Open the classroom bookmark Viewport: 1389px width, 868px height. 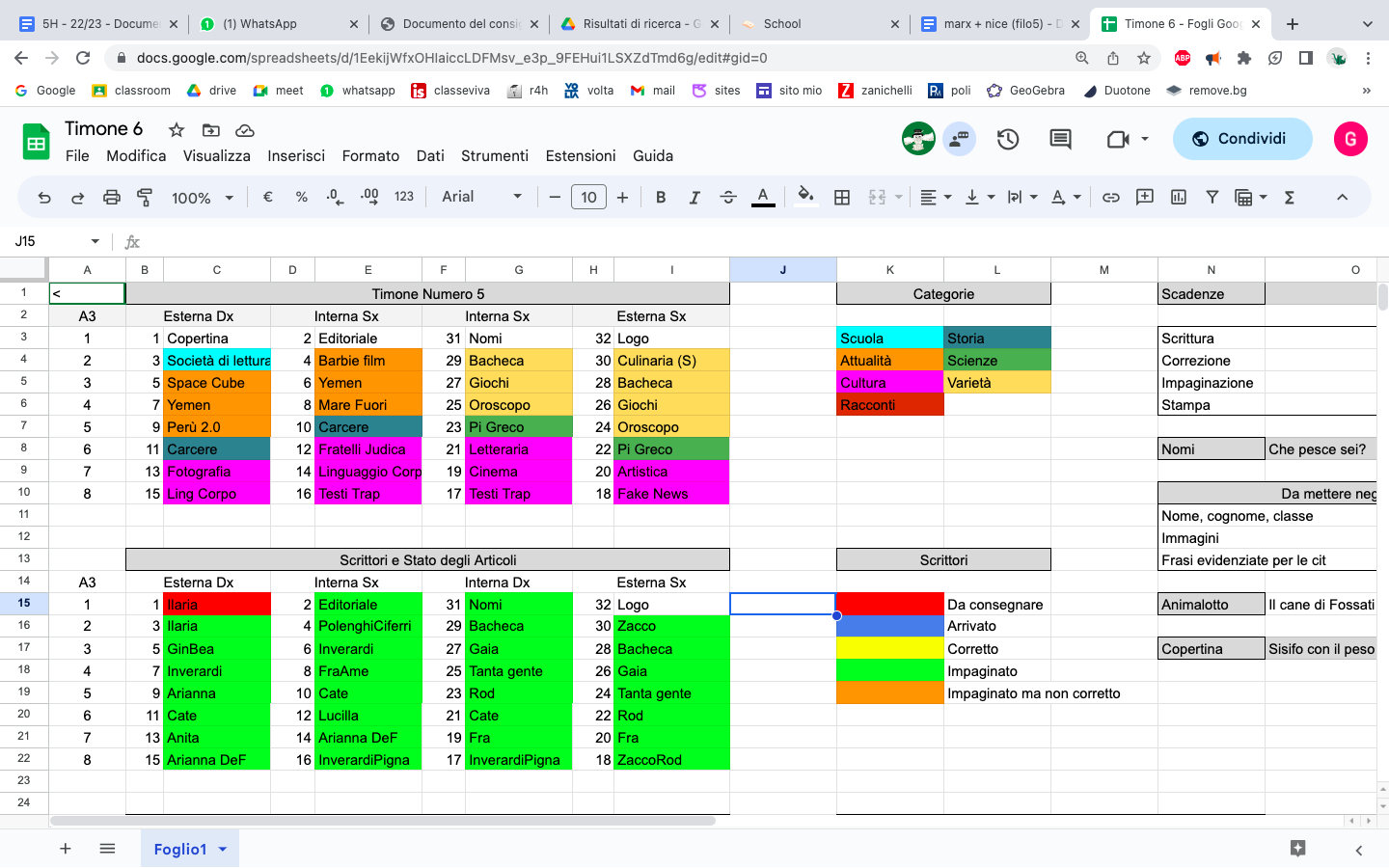click(131, 91)
